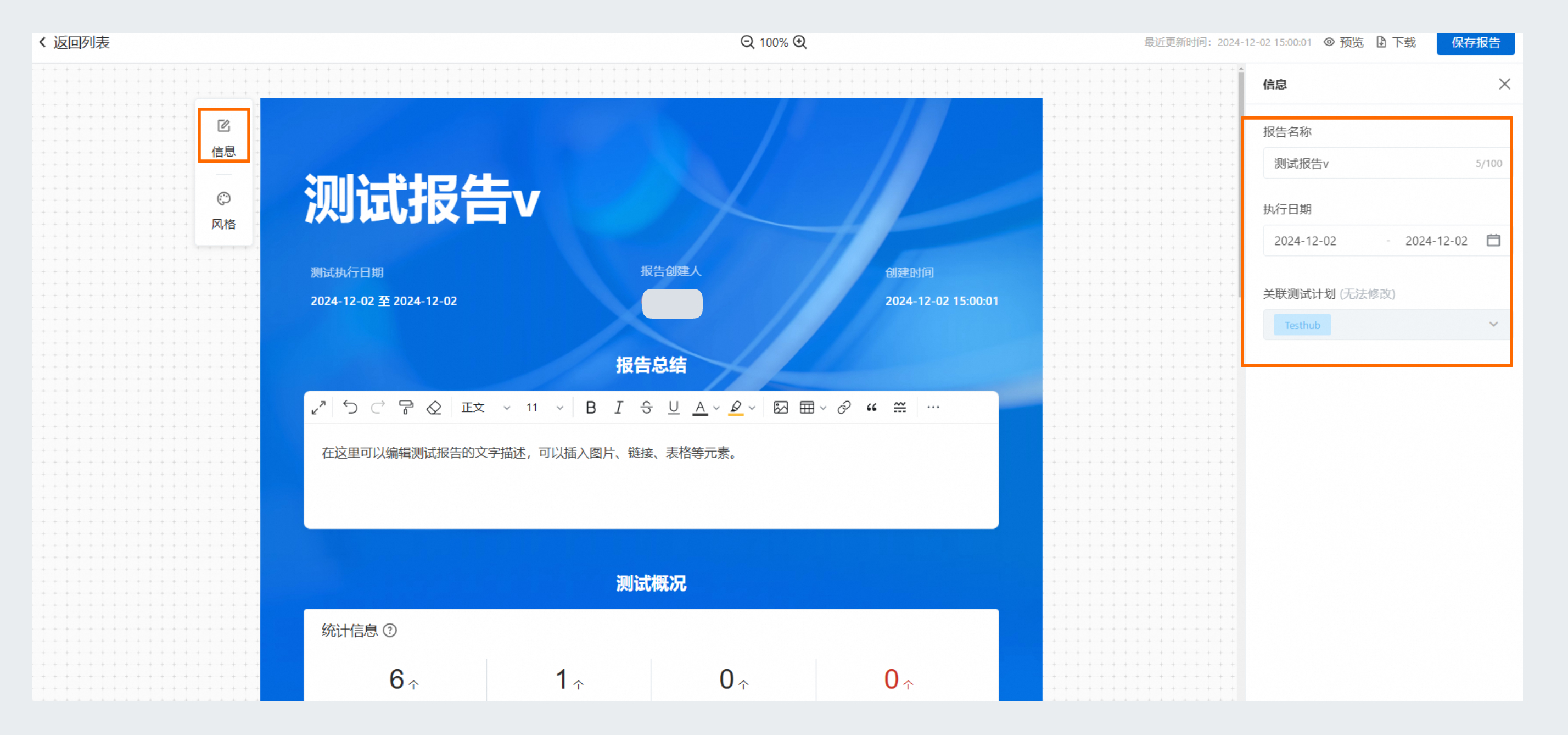
Task: Insert a hyperlink via link icon
Action: [844, 408]
